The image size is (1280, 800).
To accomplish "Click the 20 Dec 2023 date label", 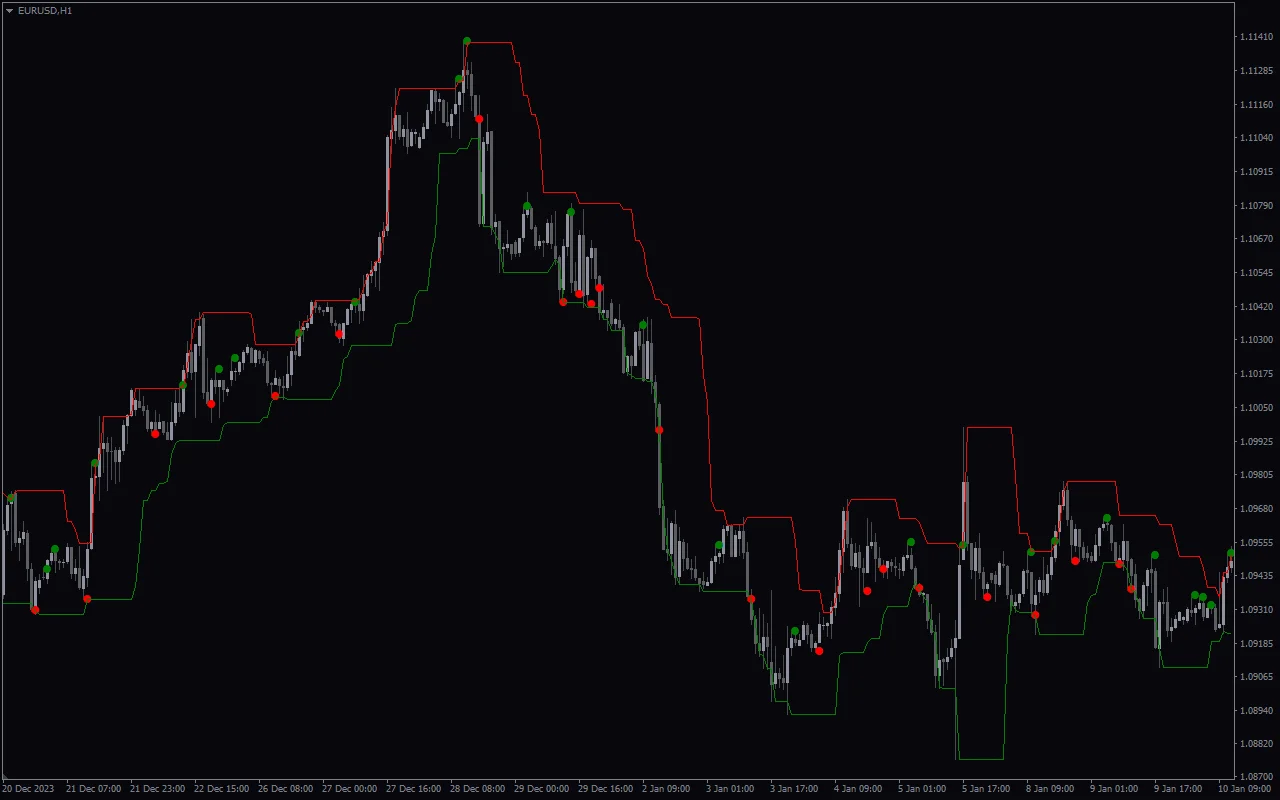I will click(x=28, y=789).
